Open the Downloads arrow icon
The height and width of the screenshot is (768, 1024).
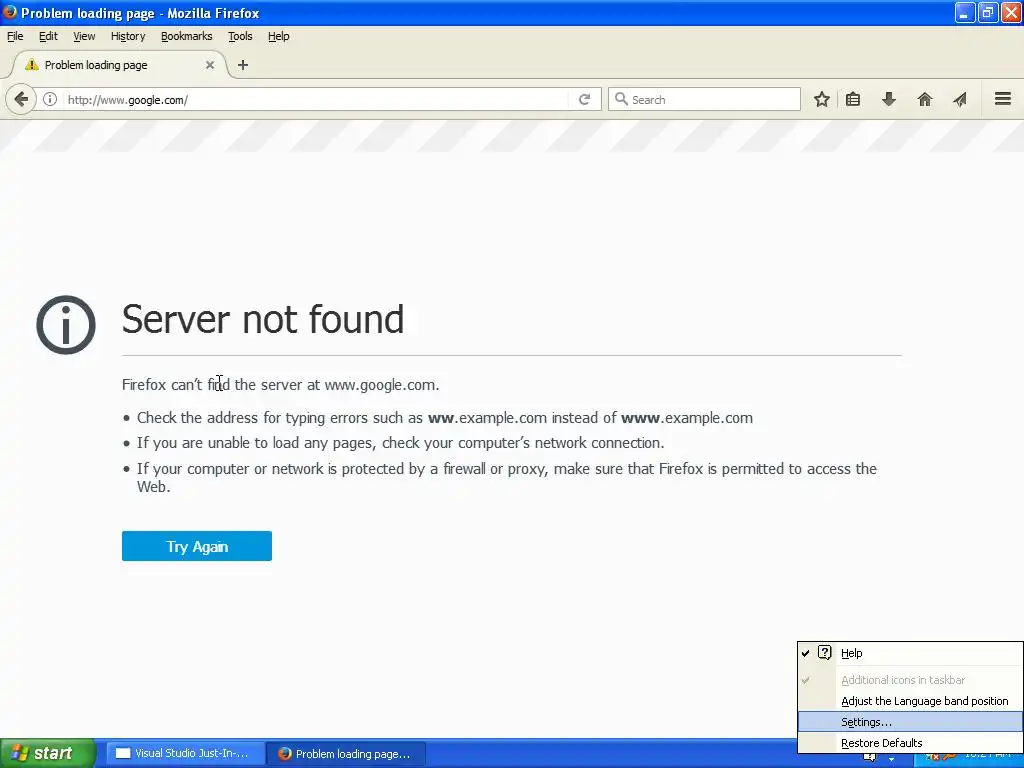click(x=888, y=99)
